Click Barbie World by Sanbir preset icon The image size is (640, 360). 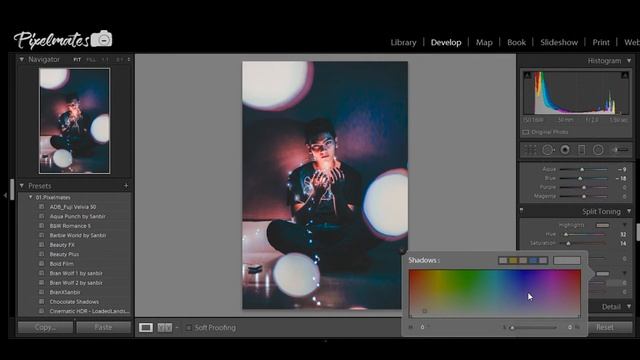point(41,235)
